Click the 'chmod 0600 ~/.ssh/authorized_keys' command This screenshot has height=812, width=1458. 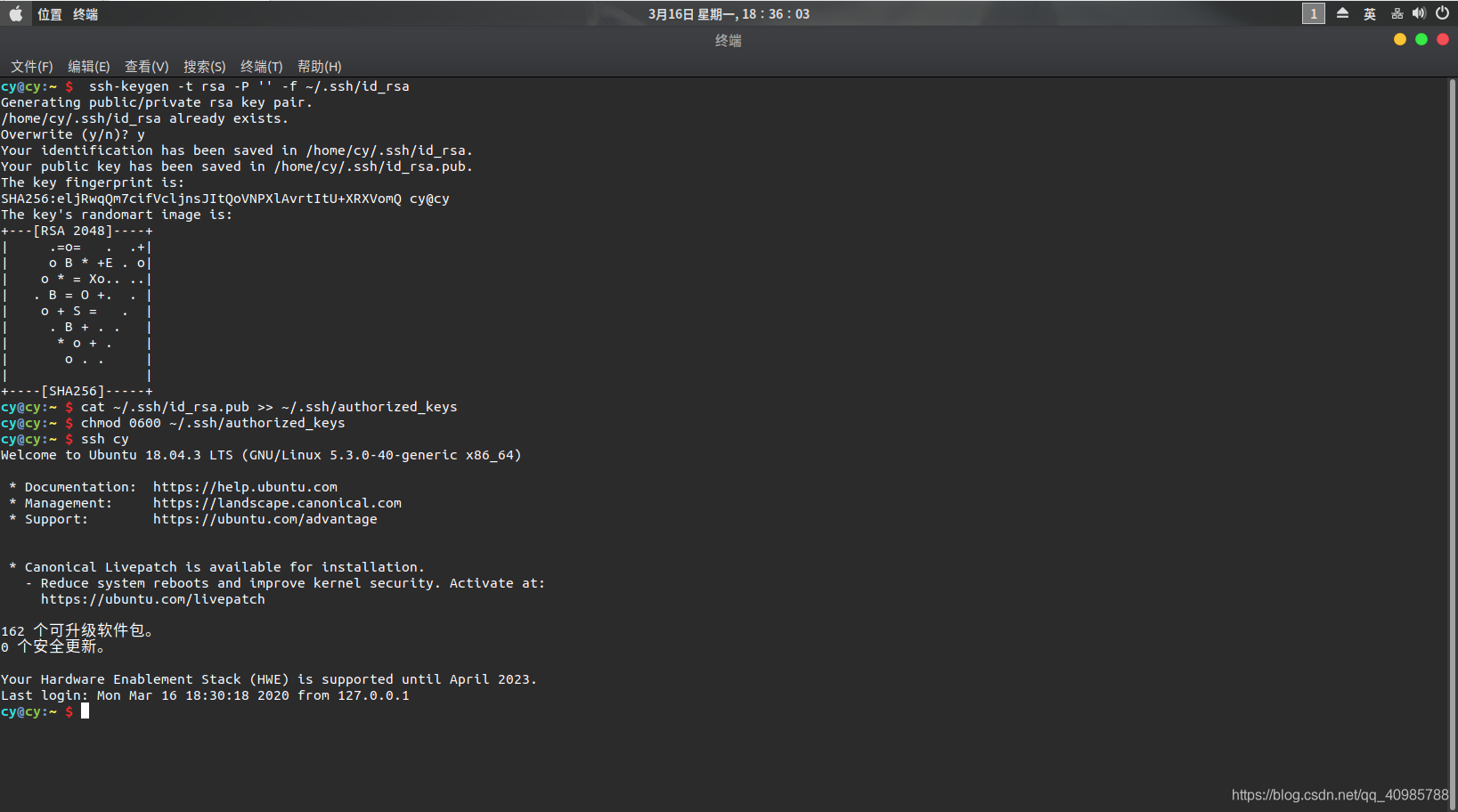pyautogui.click(x=213, y=423)
